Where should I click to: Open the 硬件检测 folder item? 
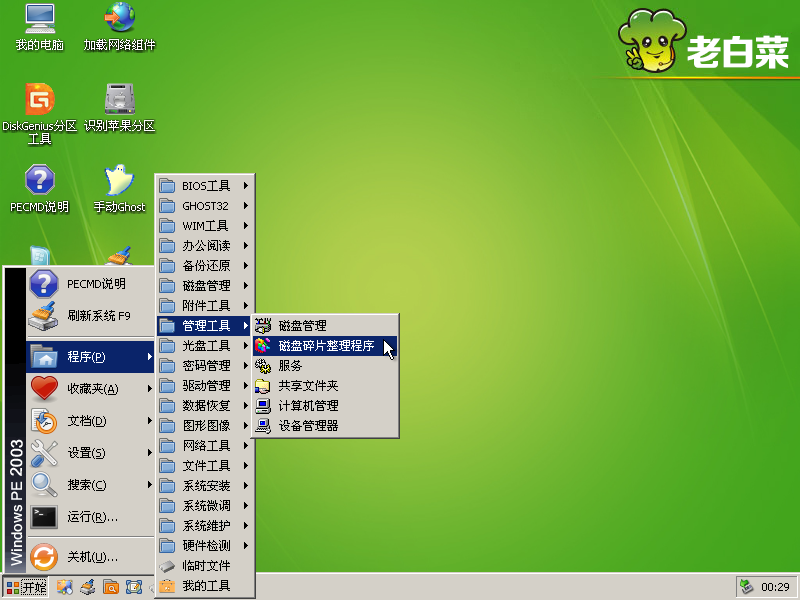(x=205, y=545)
